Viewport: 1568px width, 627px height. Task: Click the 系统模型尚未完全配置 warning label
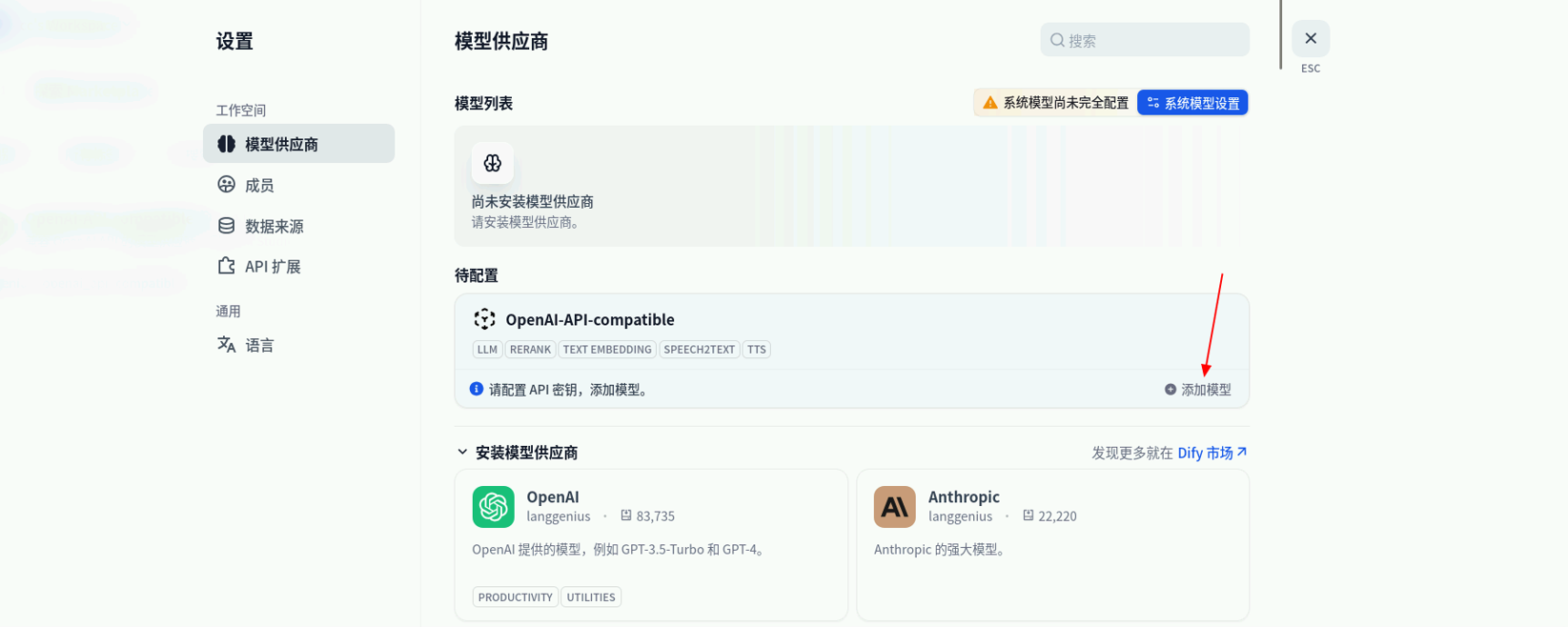point(1066,103)
